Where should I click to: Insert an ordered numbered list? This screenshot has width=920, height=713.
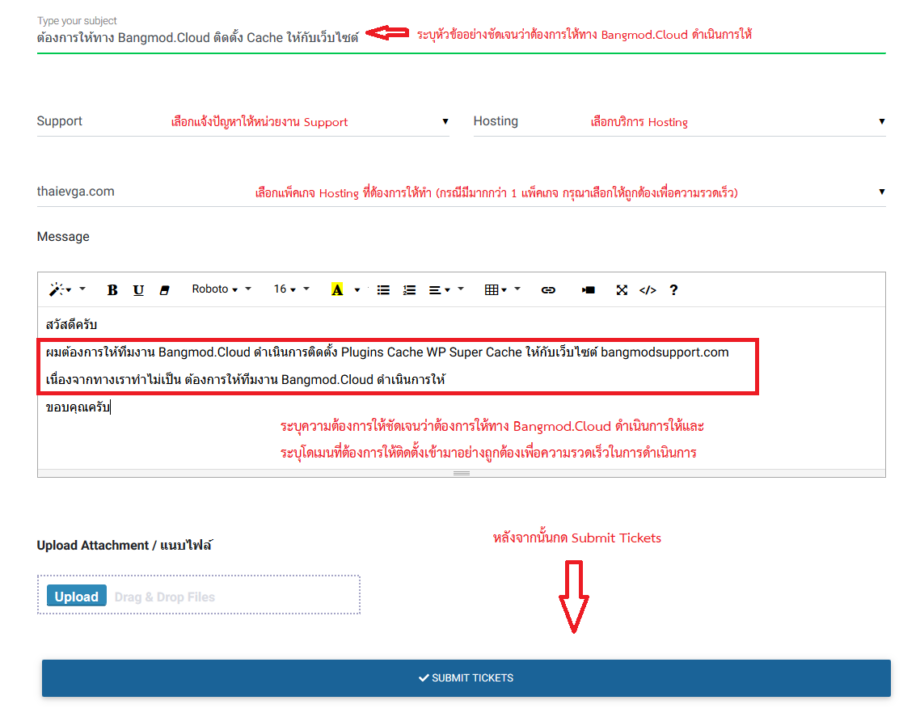tap(410, 290)
